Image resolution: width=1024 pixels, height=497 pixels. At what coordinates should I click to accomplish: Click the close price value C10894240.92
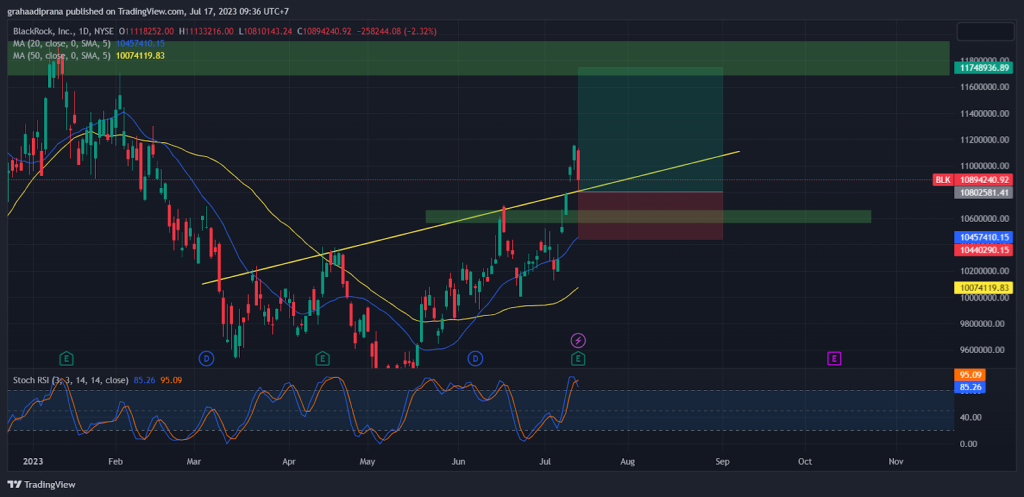(x=325, y=31)
